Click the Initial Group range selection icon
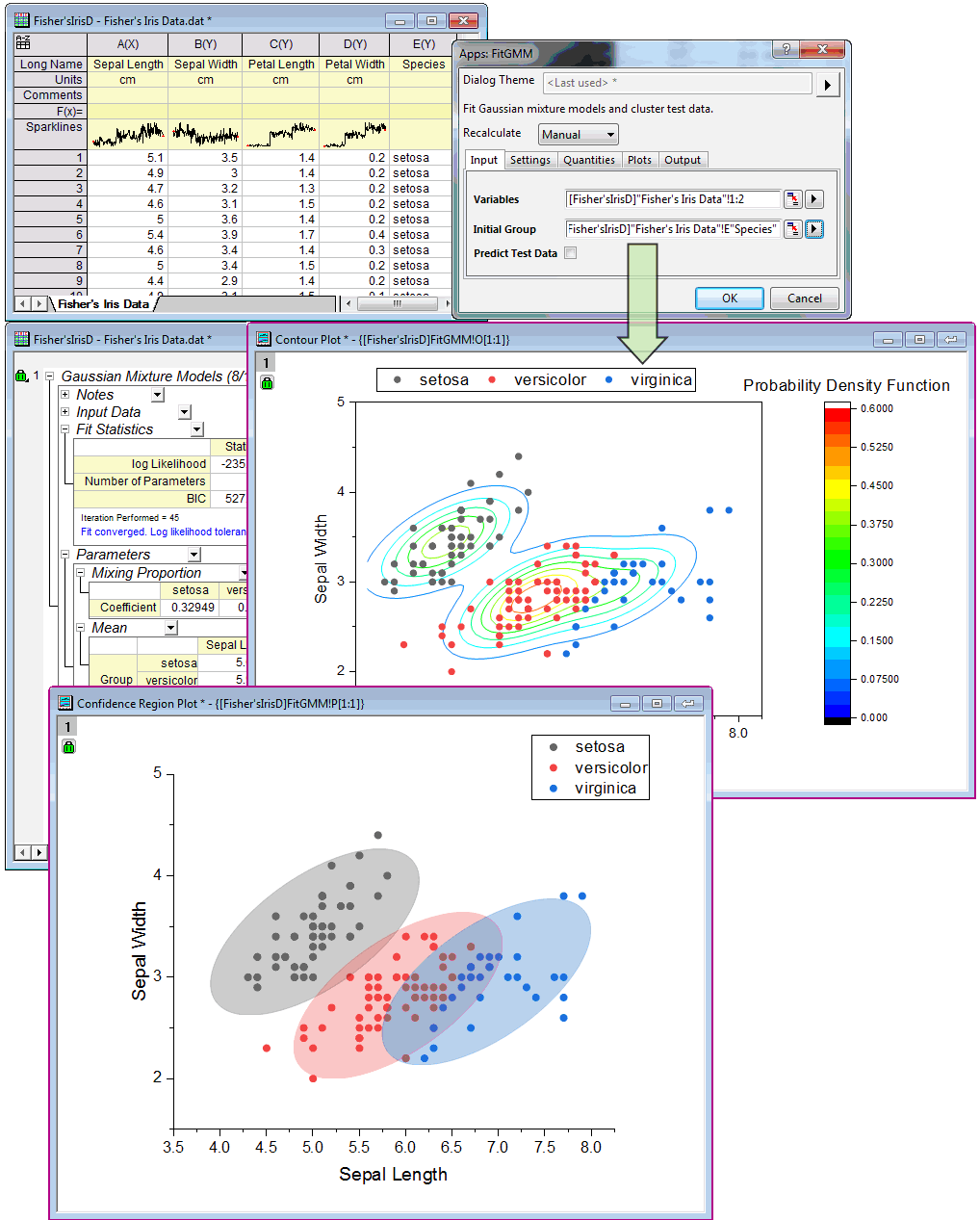 click(792, 229)
